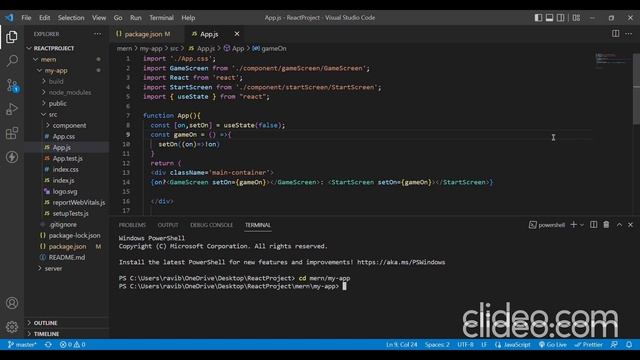The width and height of the screenshot is (640, 360).
Task: Click Spaces: 2 indentation setting
Action: pos(437,344)
